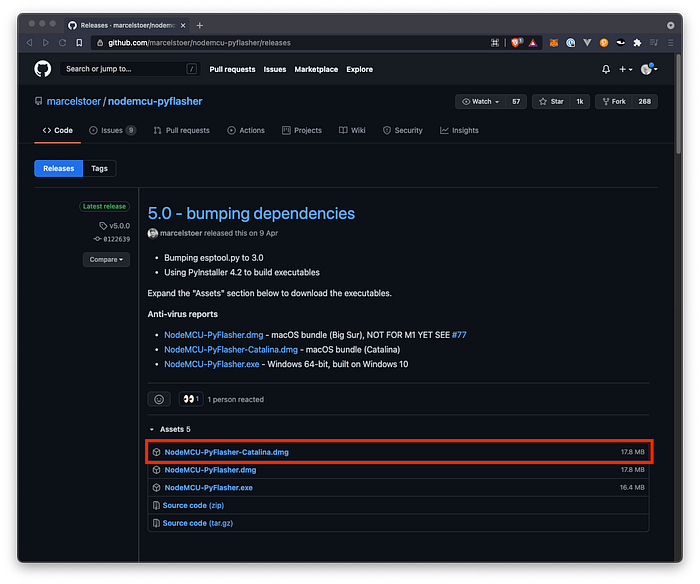Viewport: 700px width, 584px height.
Task: Open issue #77 link
Action: (x=459, y=335)
